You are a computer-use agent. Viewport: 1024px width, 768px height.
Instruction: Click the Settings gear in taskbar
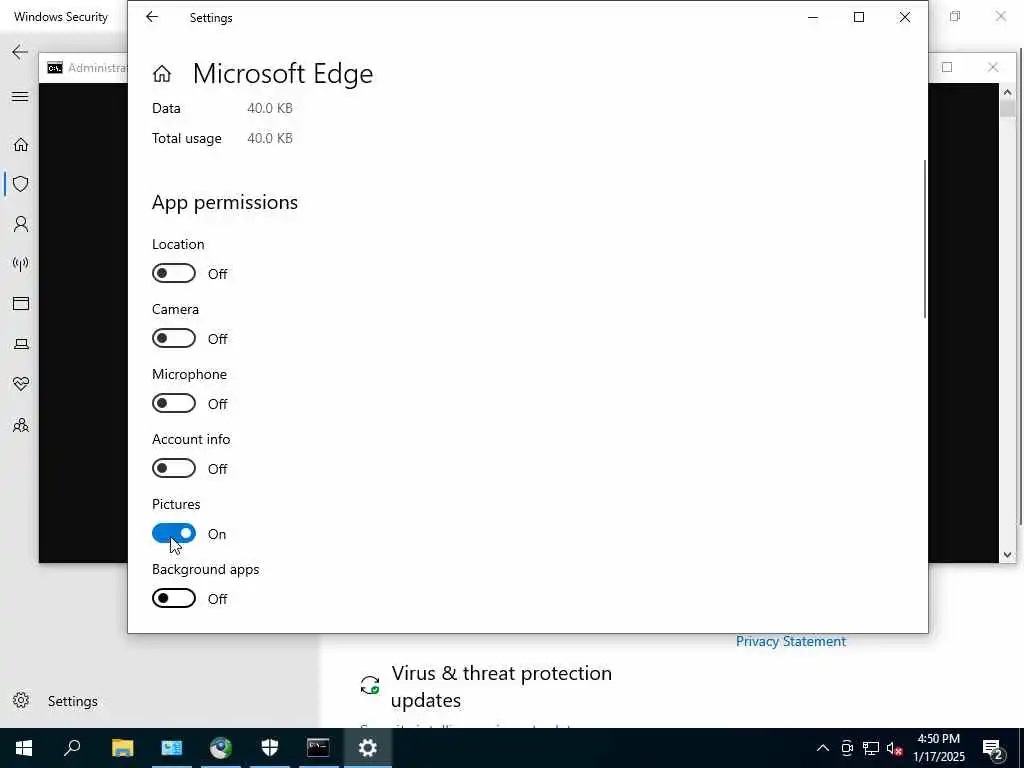point(368,748)
